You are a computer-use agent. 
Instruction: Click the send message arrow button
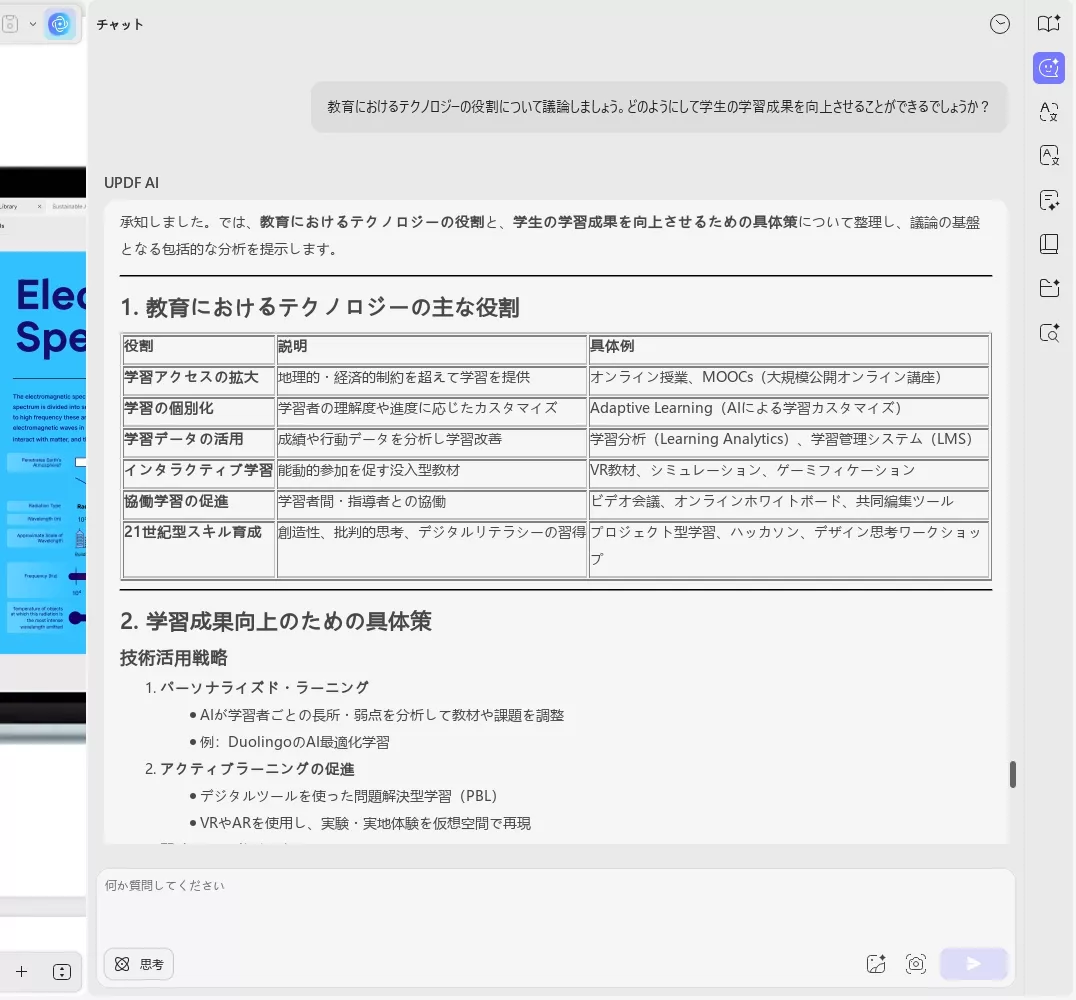point(973,964)
